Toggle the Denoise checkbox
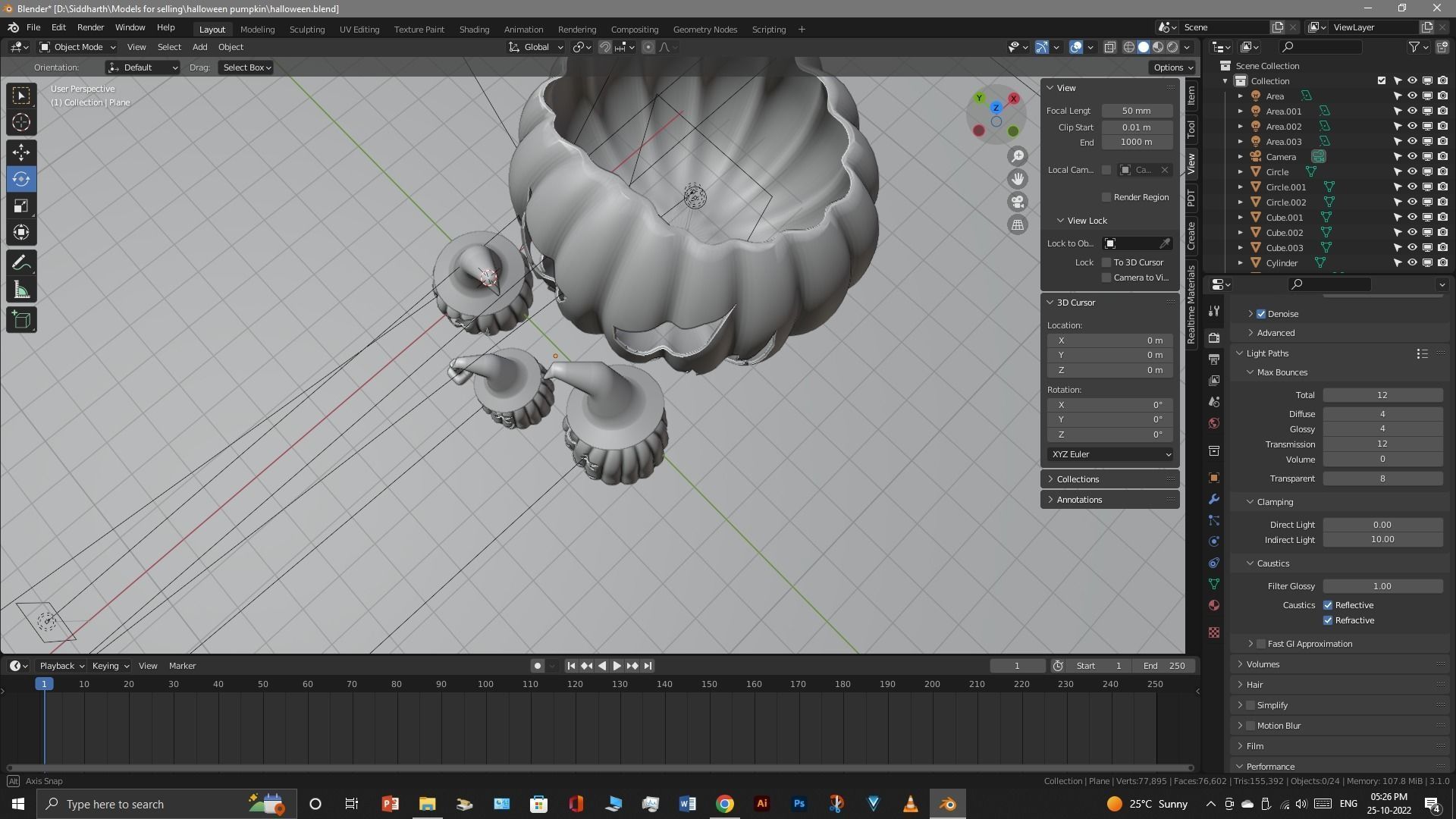The width and height of the screenshot is (1456, 819). point(1261,314)
